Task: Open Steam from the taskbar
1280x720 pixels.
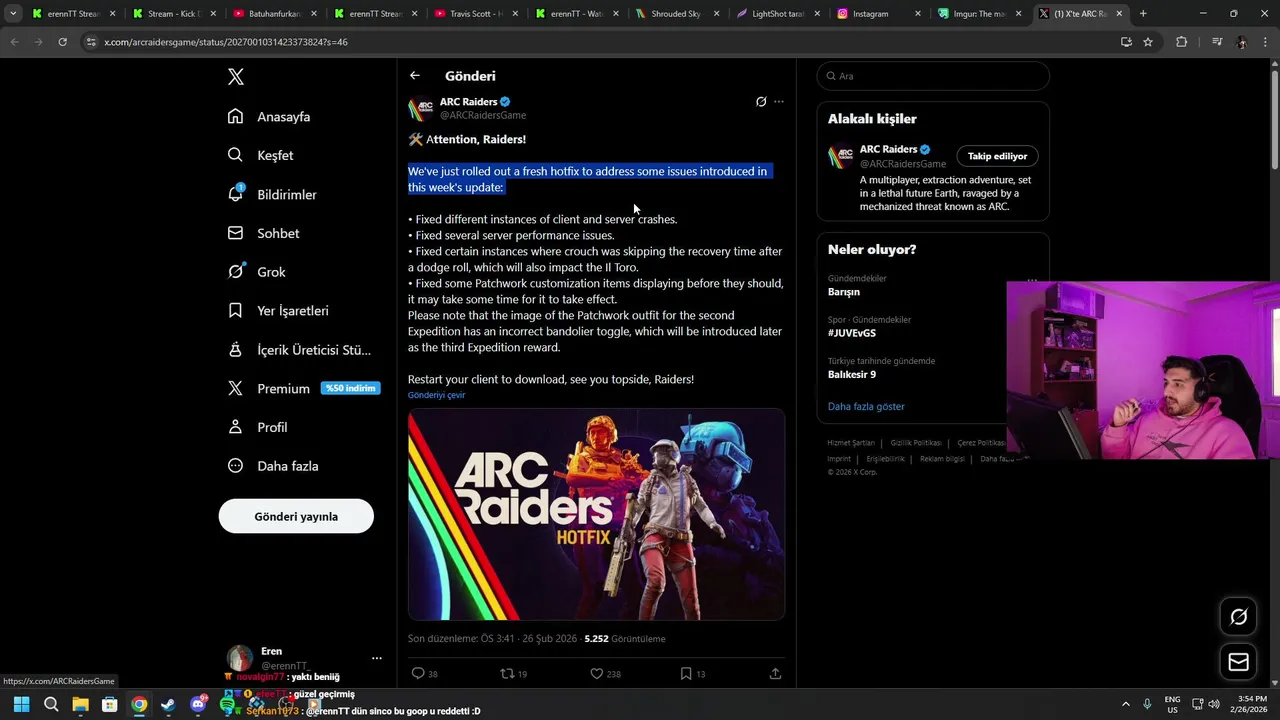Action: [168, 705]
